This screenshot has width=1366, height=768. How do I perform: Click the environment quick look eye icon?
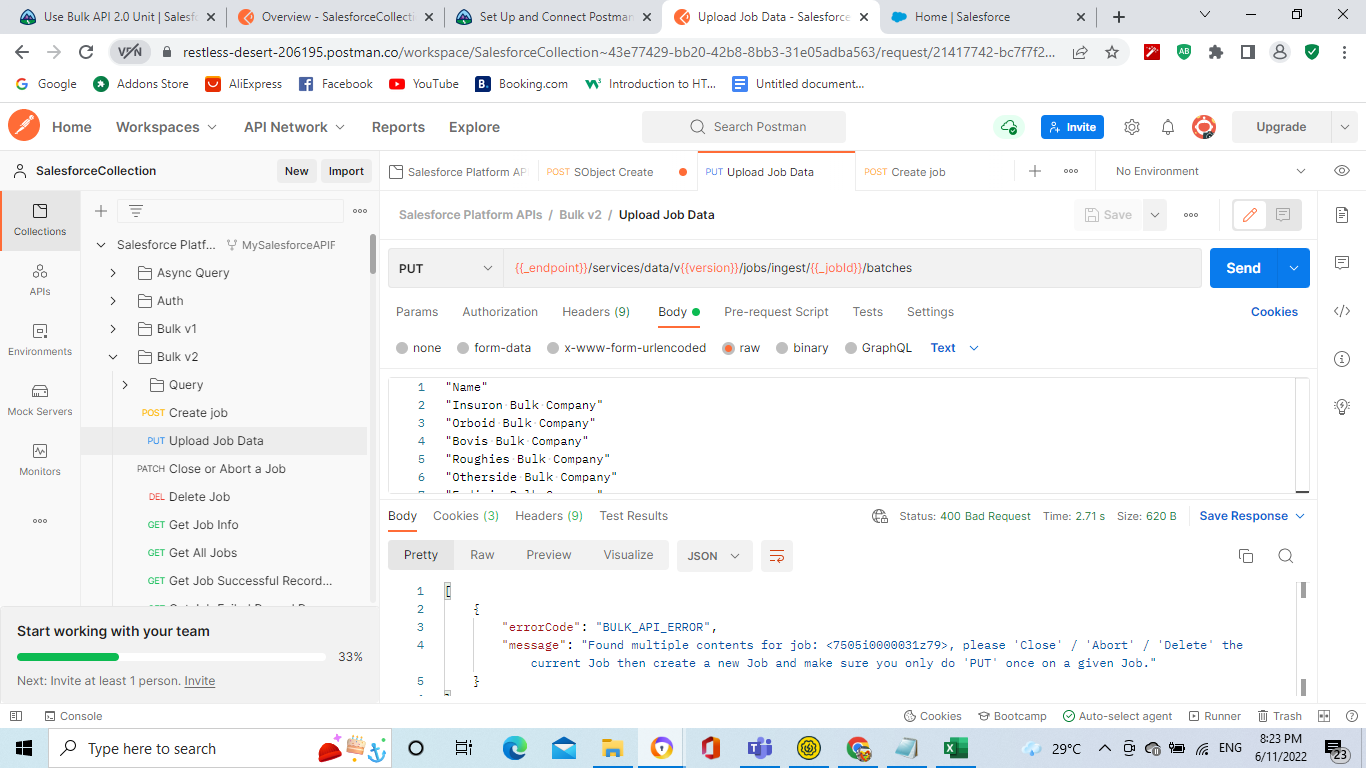click(1342, 171)
